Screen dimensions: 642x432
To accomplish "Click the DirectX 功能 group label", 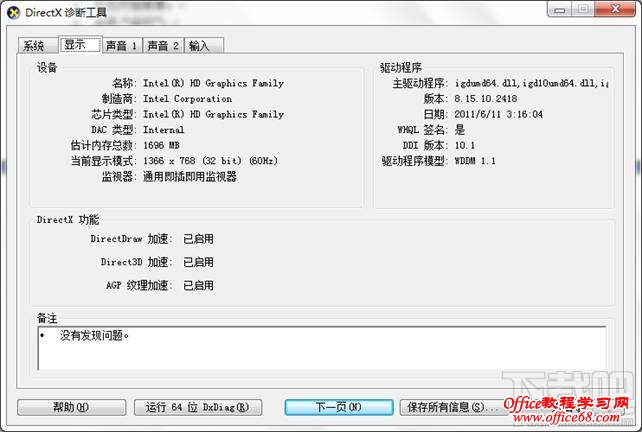I will [x=68, y=220].
